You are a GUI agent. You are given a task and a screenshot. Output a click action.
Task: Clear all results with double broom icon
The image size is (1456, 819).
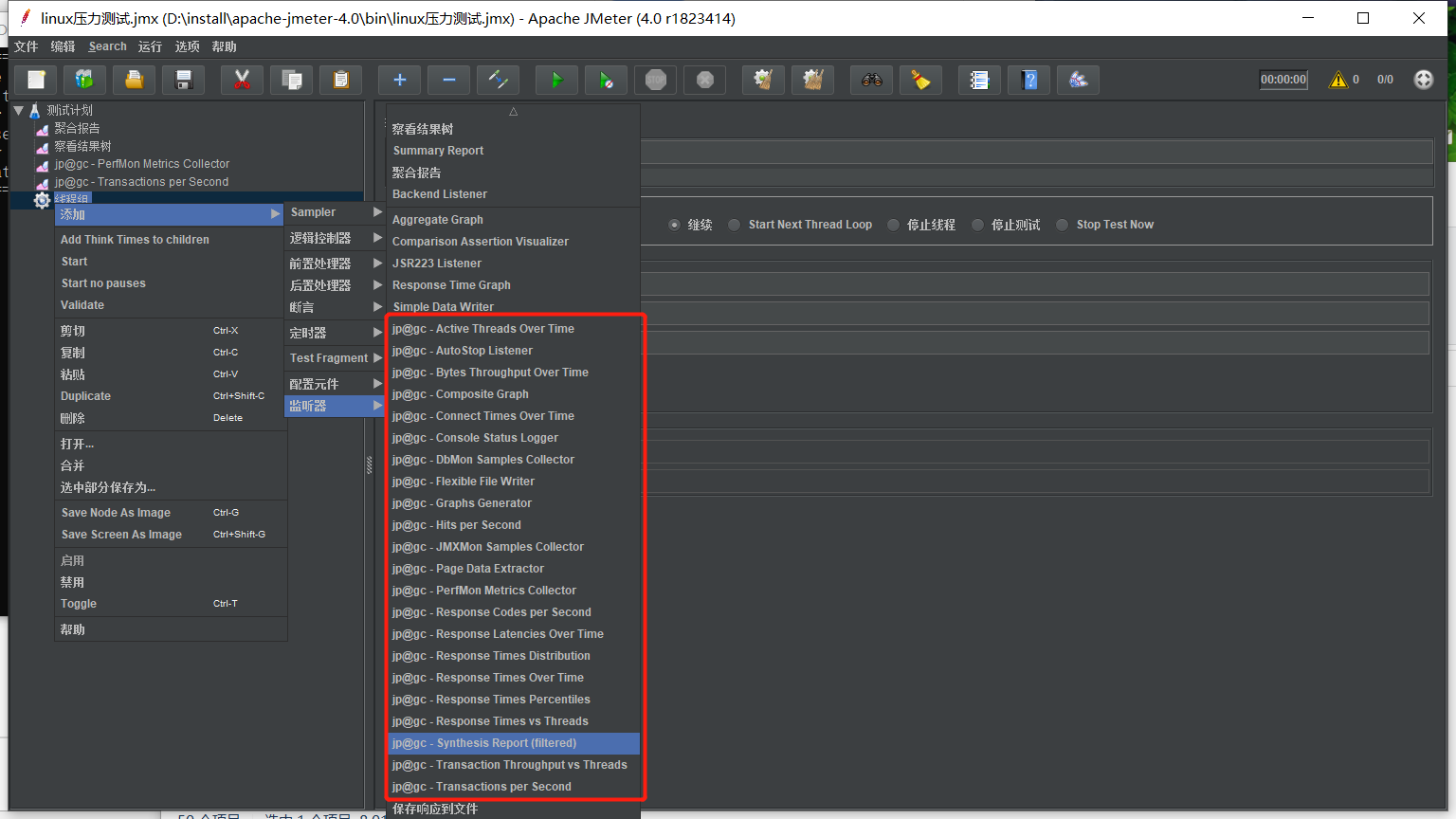[x=813, y=81]
